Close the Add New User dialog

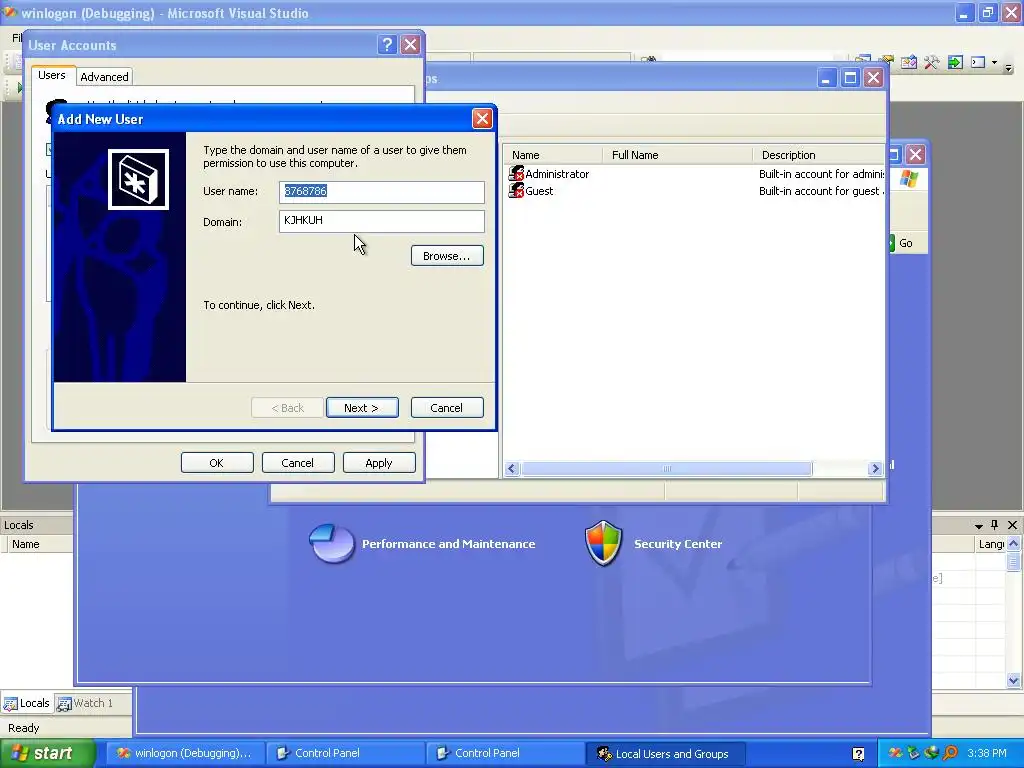pyautogui.click(x=482, y=118)
